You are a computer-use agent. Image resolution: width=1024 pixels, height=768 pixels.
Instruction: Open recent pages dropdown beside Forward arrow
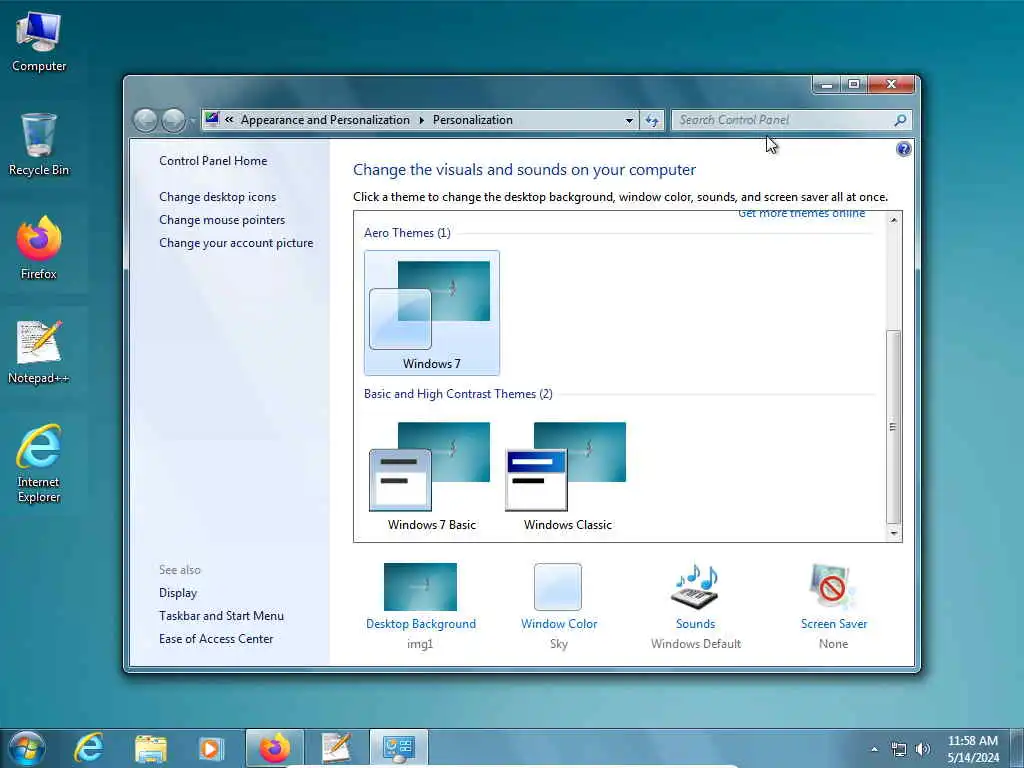[193, 121]
